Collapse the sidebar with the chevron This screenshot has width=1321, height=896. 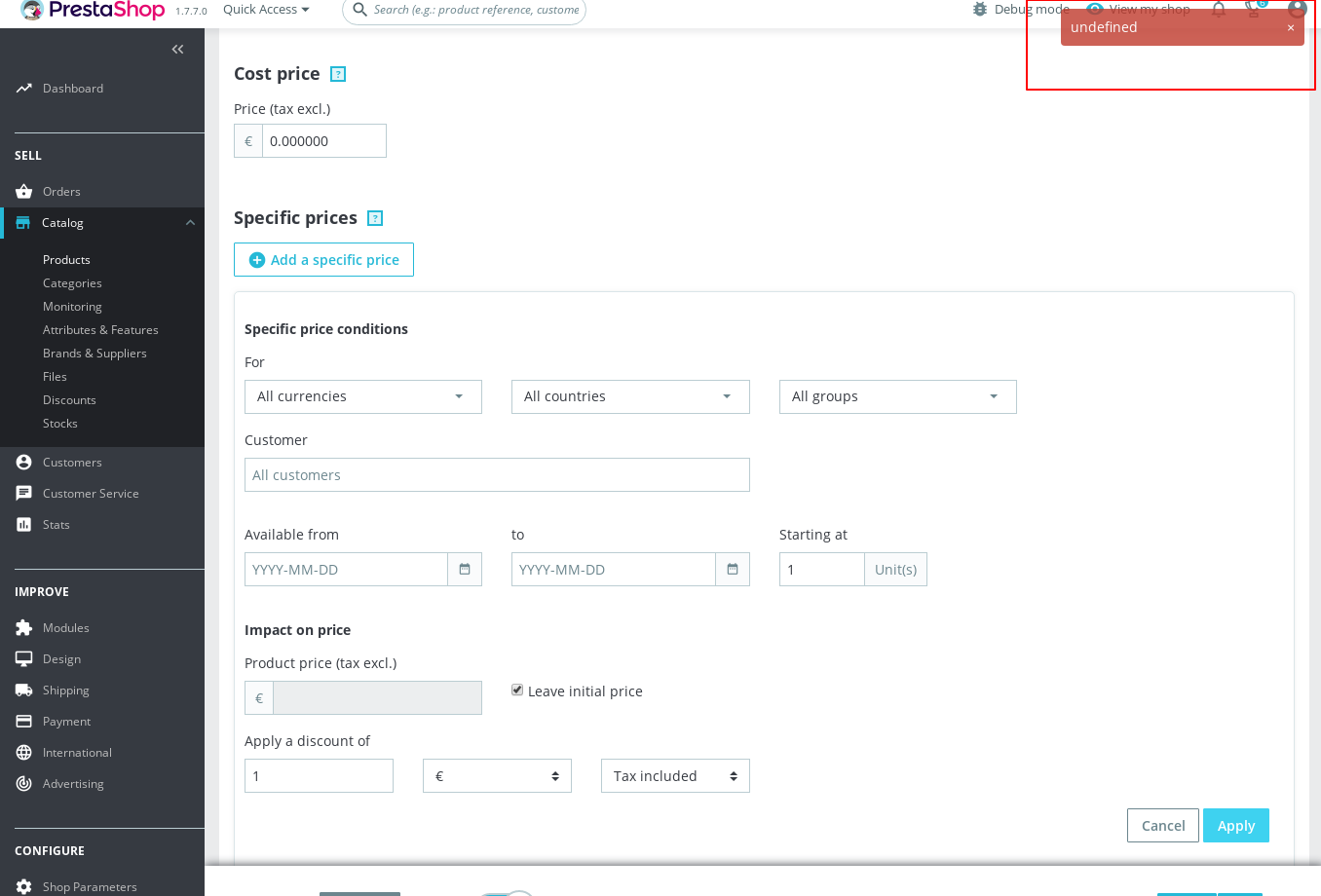tap(177, 49)
